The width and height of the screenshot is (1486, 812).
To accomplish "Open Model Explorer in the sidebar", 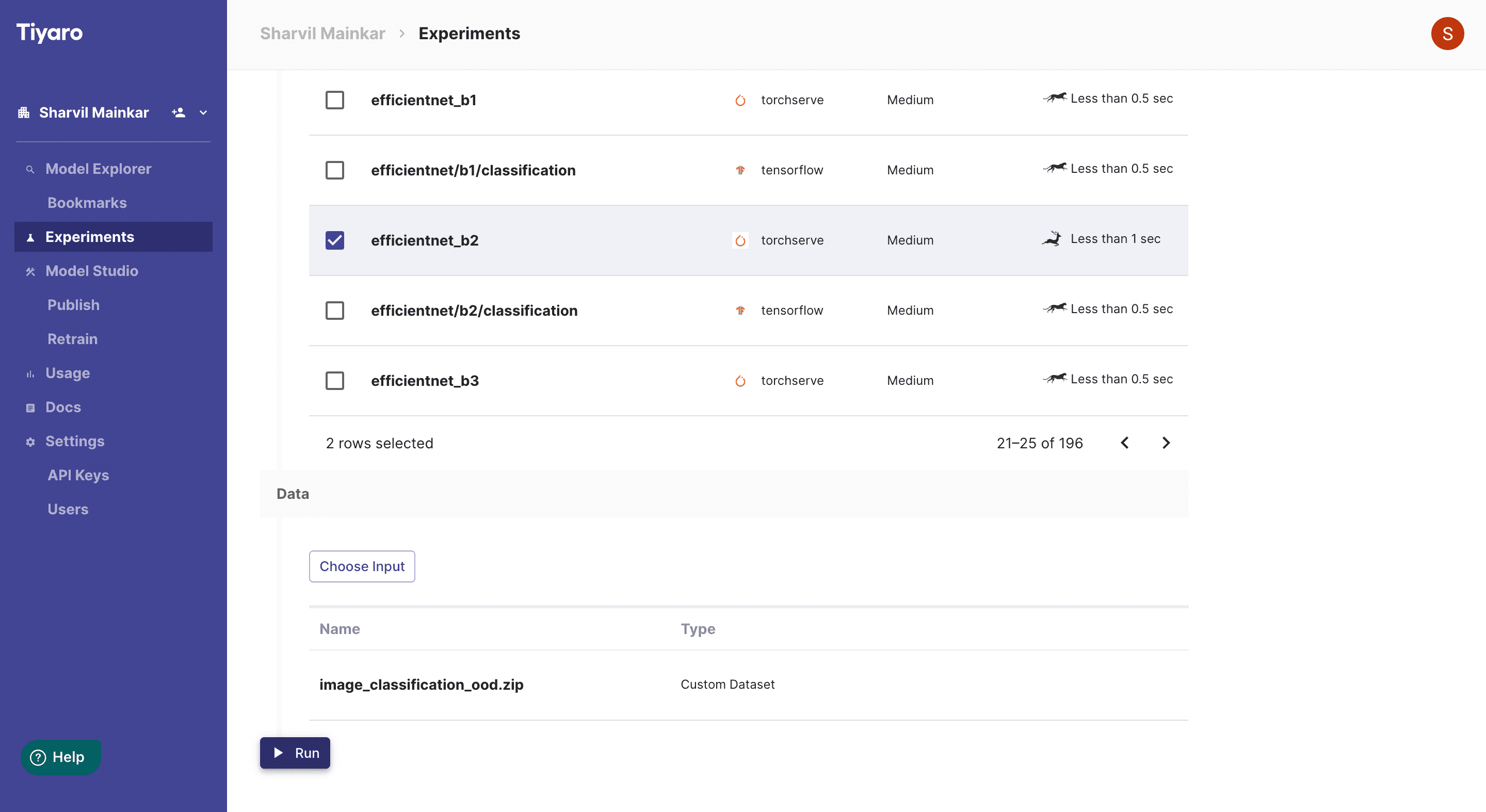I will [x=98, y=169].
